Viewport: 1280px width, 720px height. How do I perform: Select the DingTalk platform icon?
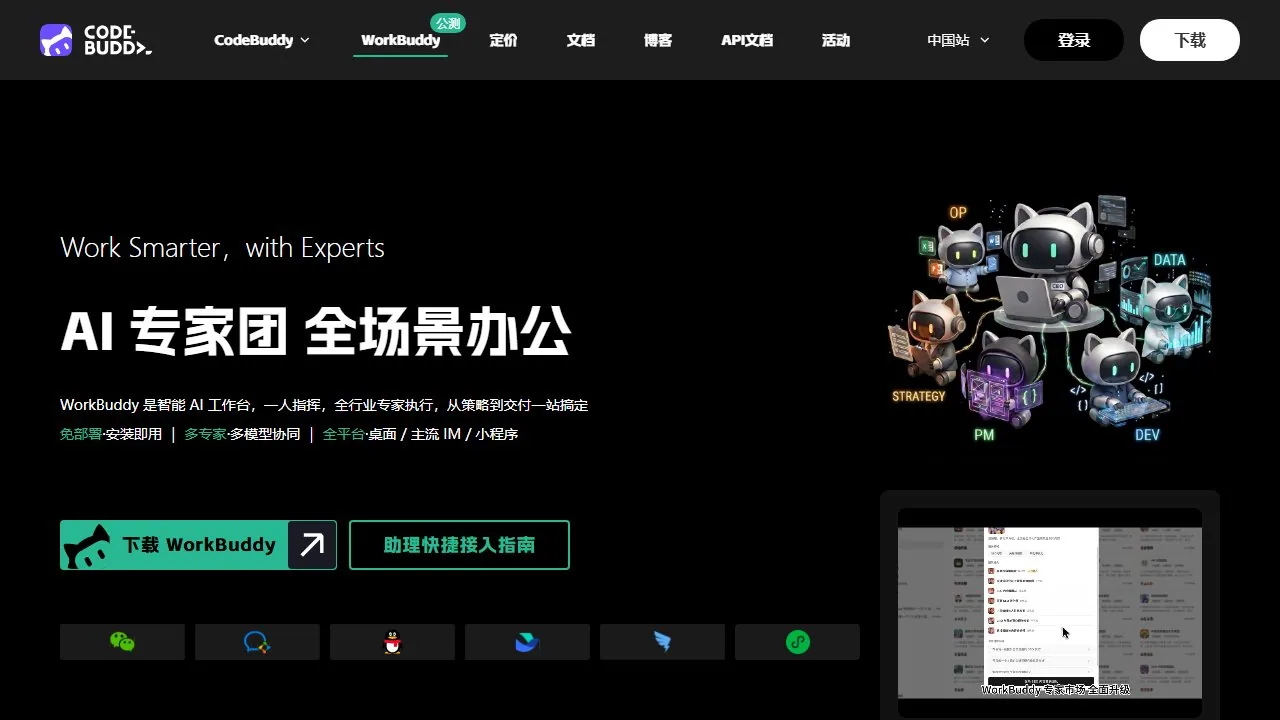coord(662,642)
